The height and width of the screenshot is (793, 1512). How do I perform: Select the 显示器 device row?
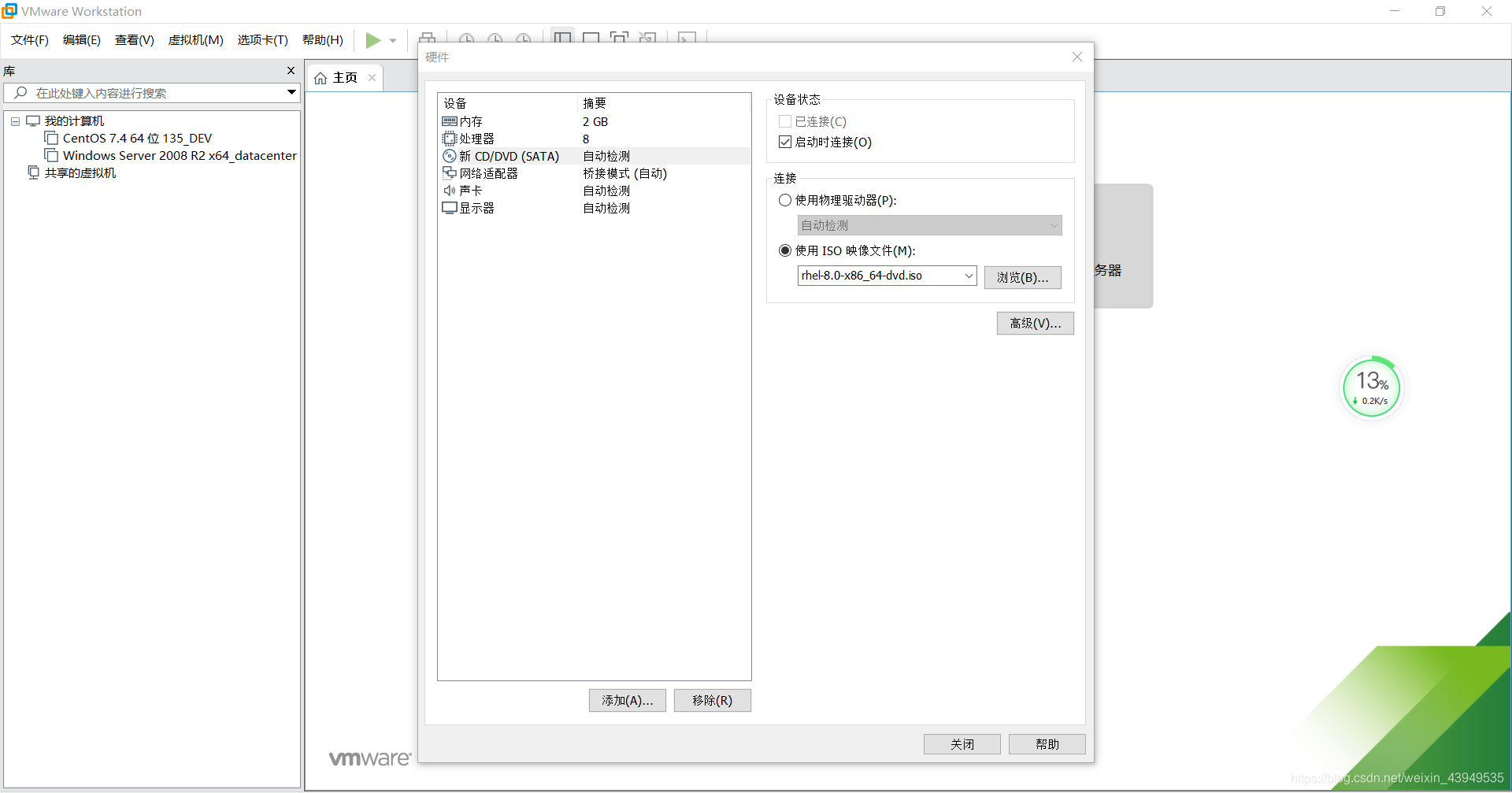pyautogui.click(x=595, y=208)
